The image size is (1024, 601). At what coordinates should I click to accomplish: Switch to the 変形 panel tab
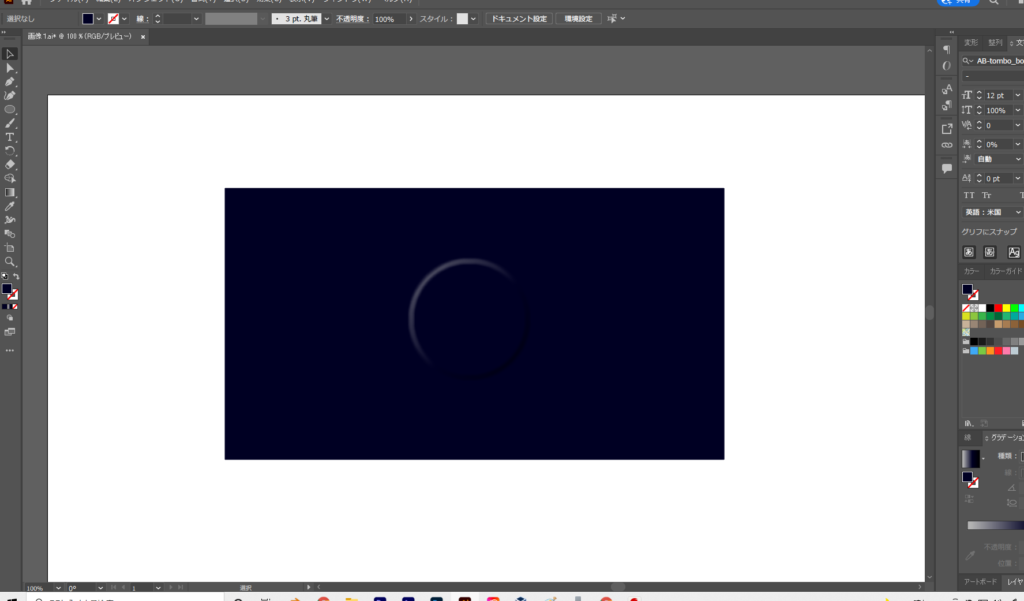[x=971, y=42]
